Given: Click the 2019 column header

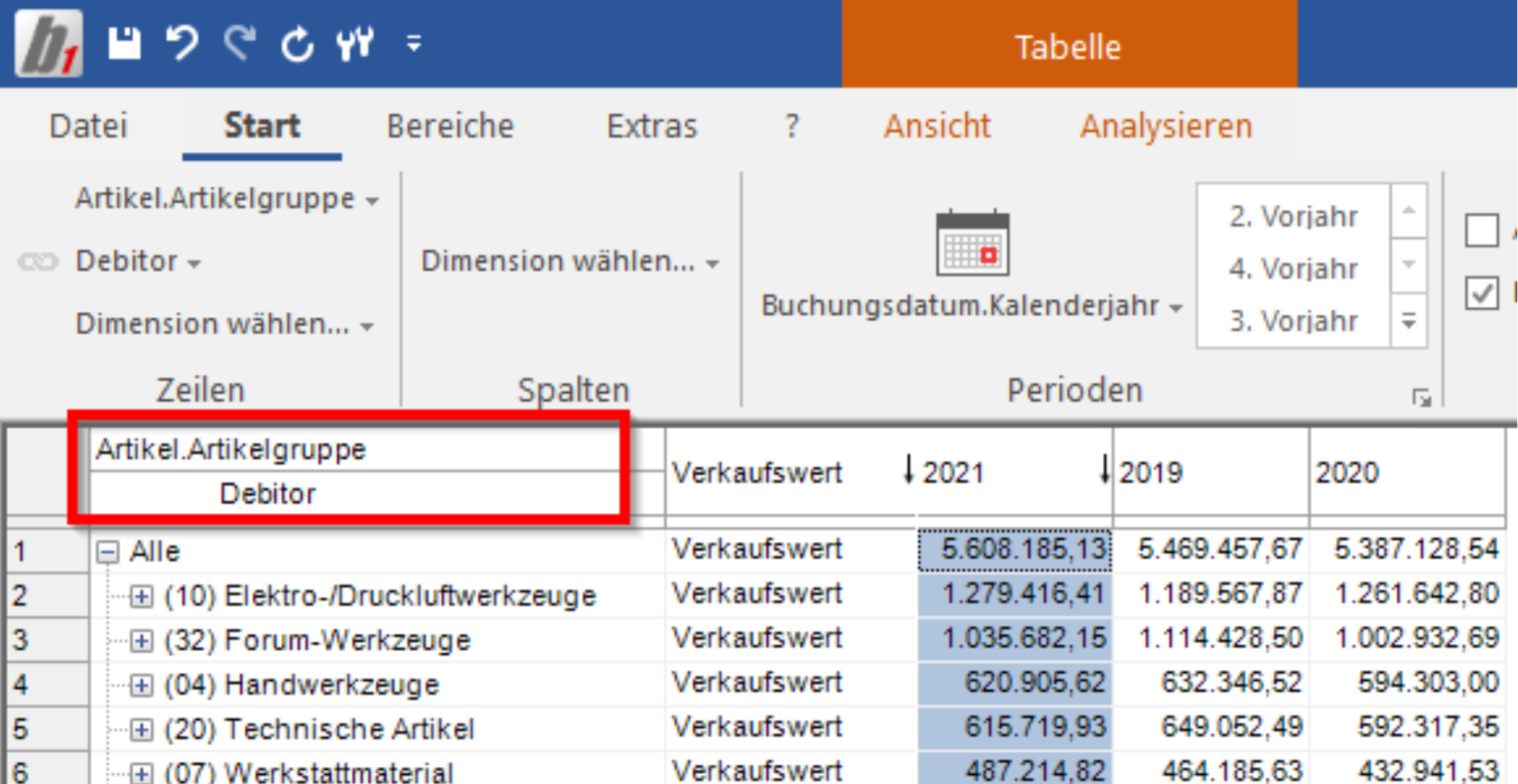Looking at the screenshot, I should 1211,472.
